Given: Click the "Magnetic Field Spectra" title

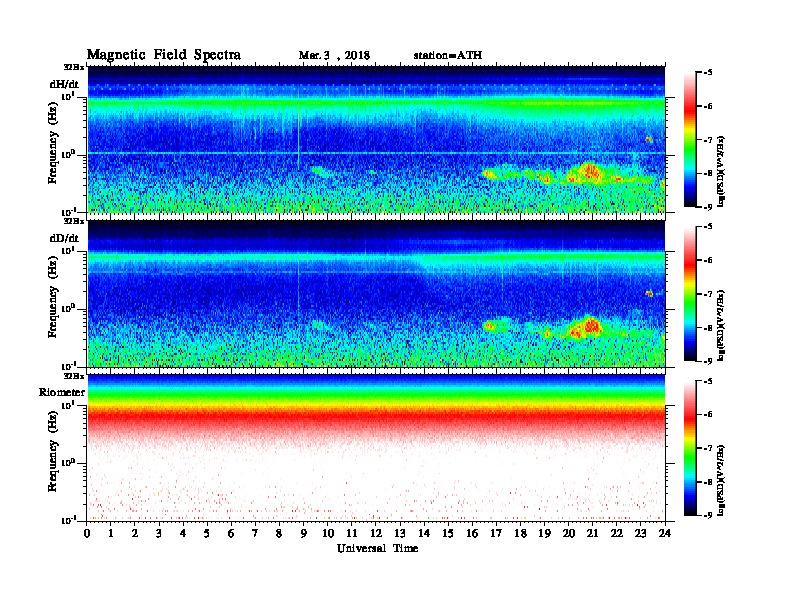Looking at the screenshot, I should [x=164, y=55].
